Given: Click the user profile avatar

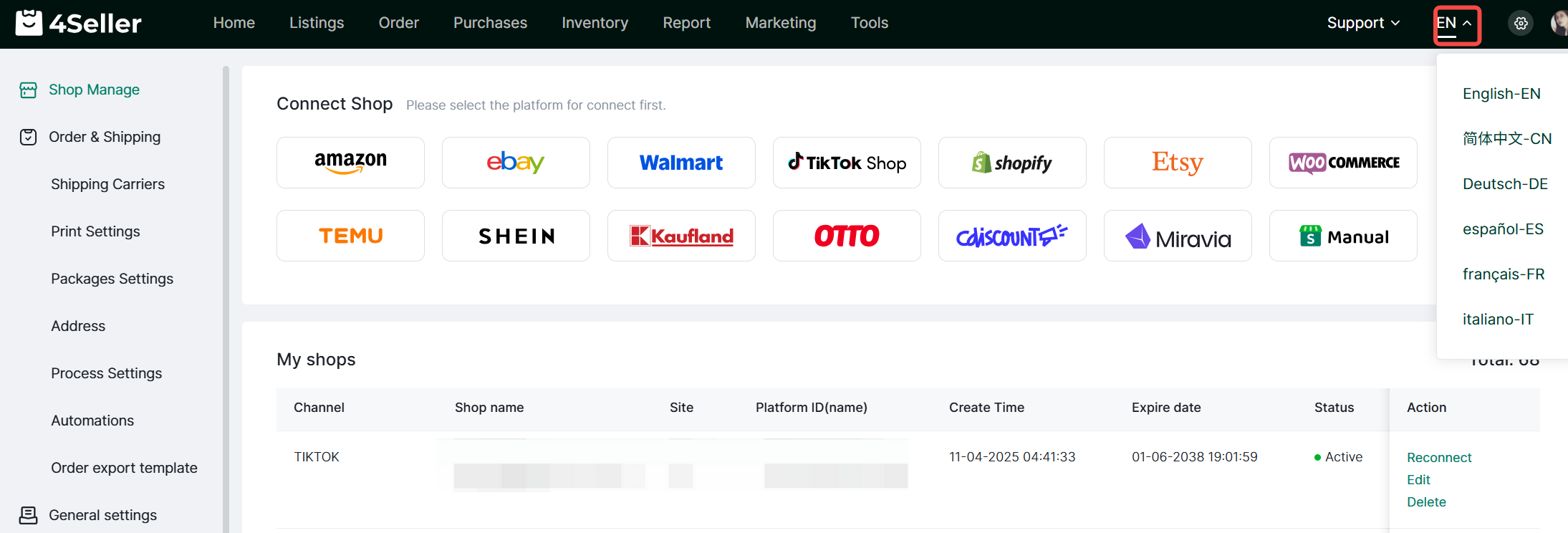Looking at the screenshot, I should 1559,24.
